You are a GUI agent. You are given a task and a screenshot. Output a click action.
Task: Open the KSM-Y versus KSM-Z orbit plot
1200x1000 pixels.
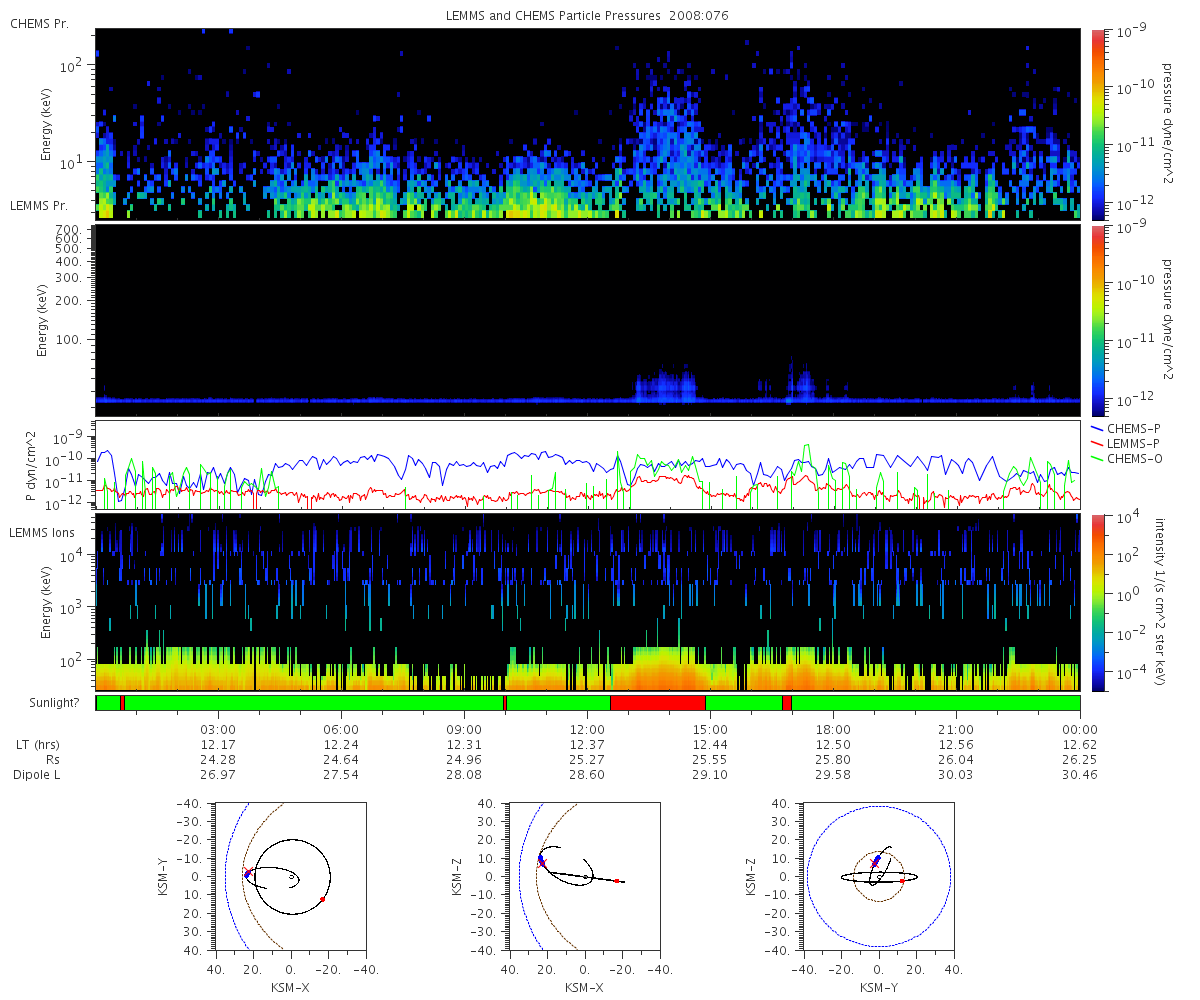point(879,877)
